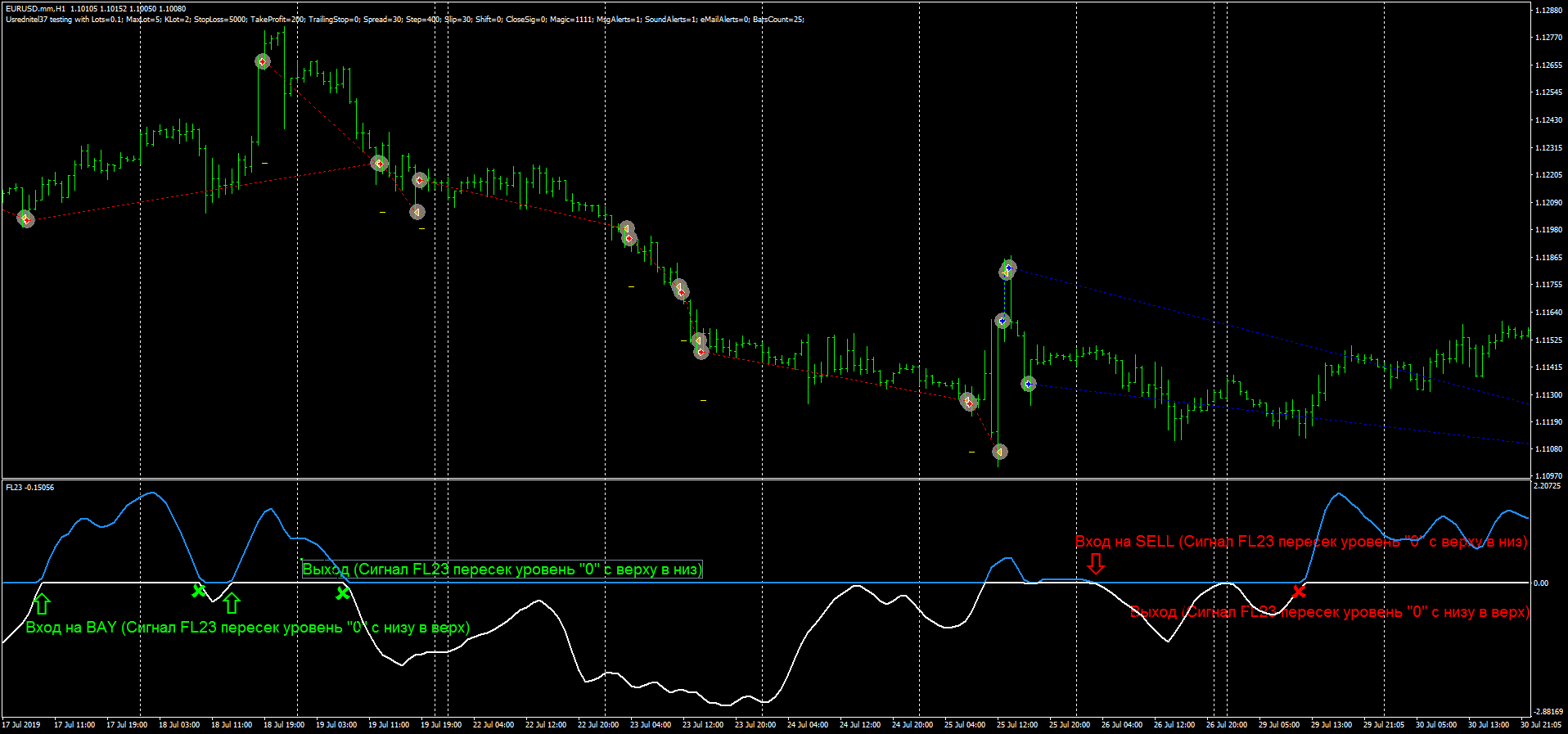Click the indicator scale minimum -2.88169

tap(1547, 712)
